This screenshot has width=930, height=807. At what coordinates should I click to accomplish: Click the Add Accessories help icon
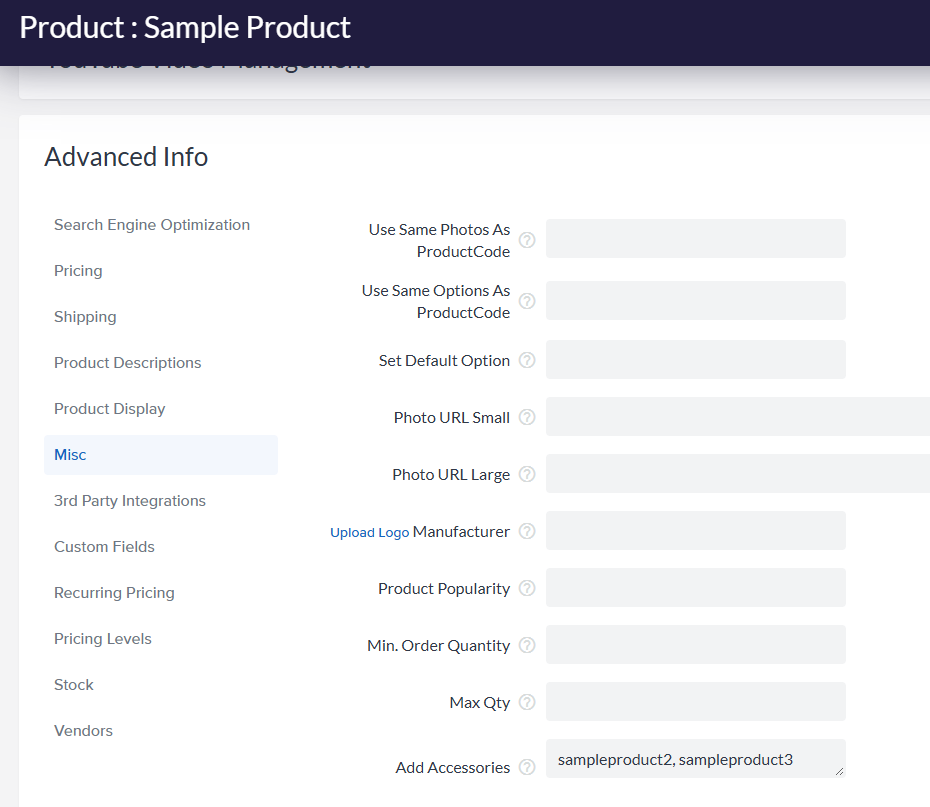pos(526,767)
